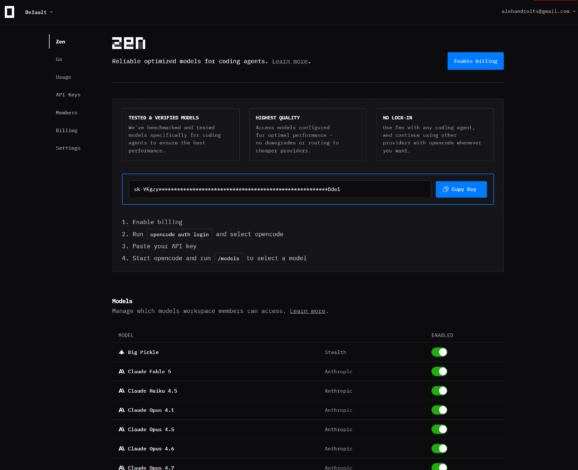
Task: Click the Anthropic icon beside Claude Haiku 4.5
Action: click(x=121, y=390)
